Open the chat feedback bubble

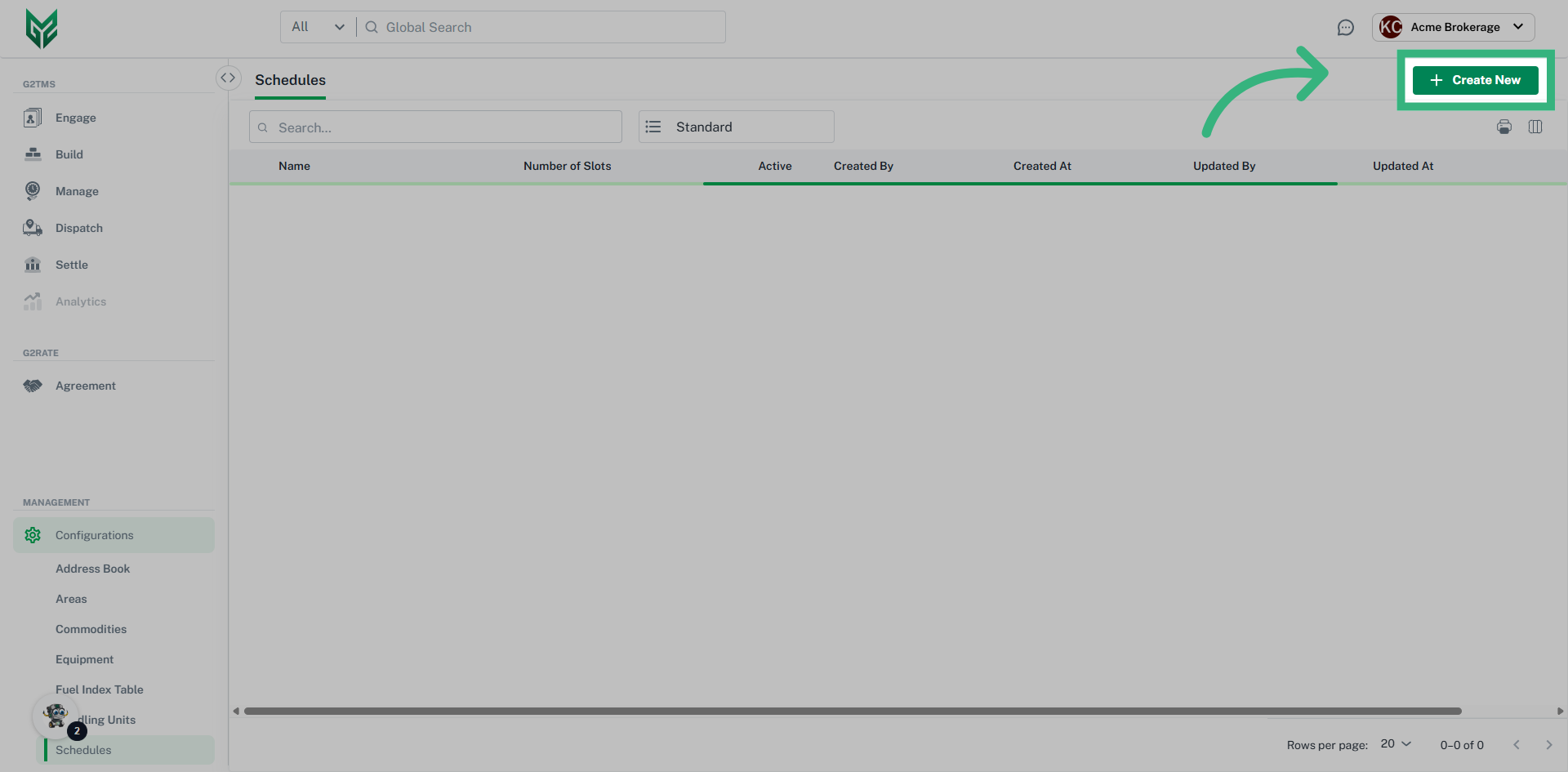pyautogui.click(x=1346, y=27)
